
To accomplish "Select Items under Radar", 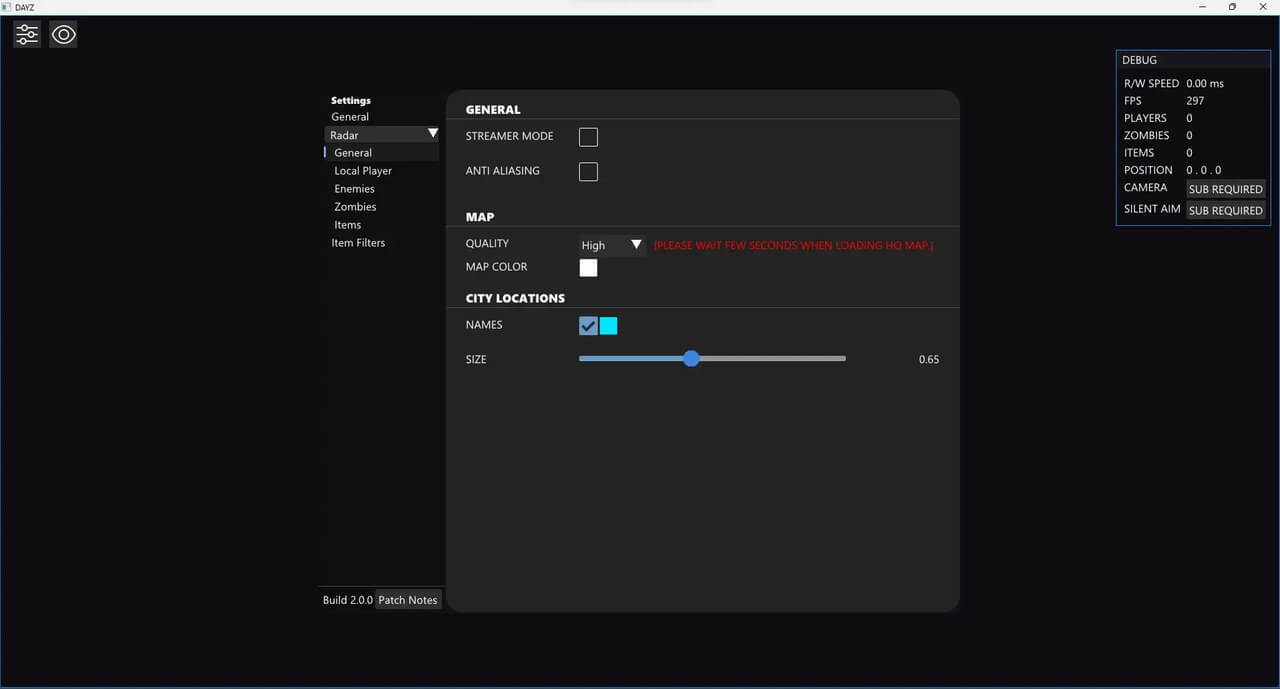I will (348, 225).
